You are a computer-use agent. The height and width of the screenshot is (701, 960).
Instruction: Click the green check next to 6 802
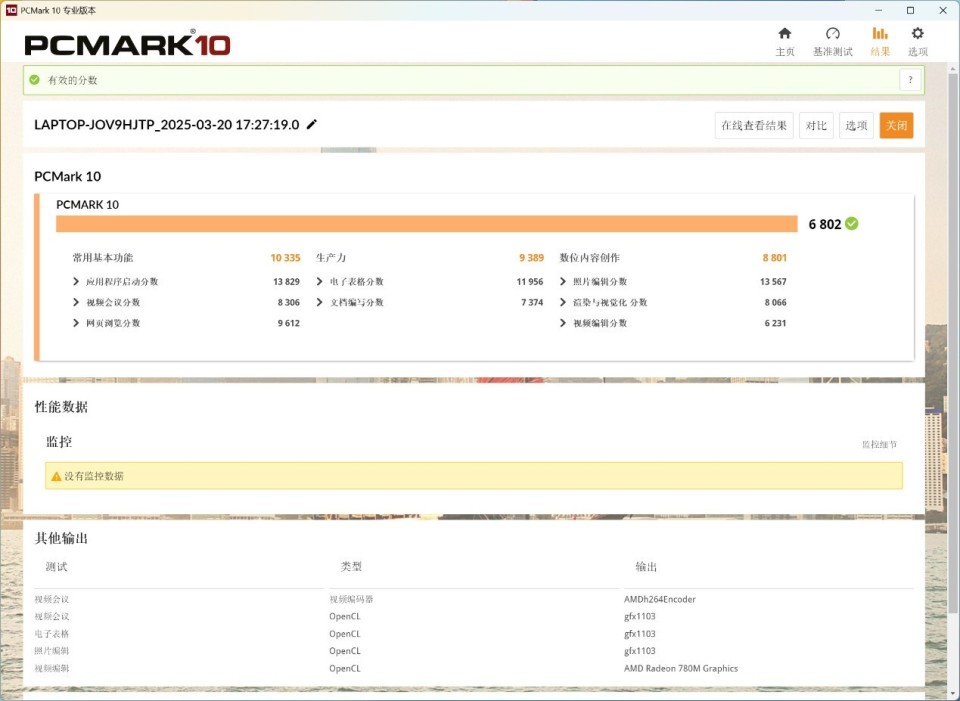click(x=851, y=224)
